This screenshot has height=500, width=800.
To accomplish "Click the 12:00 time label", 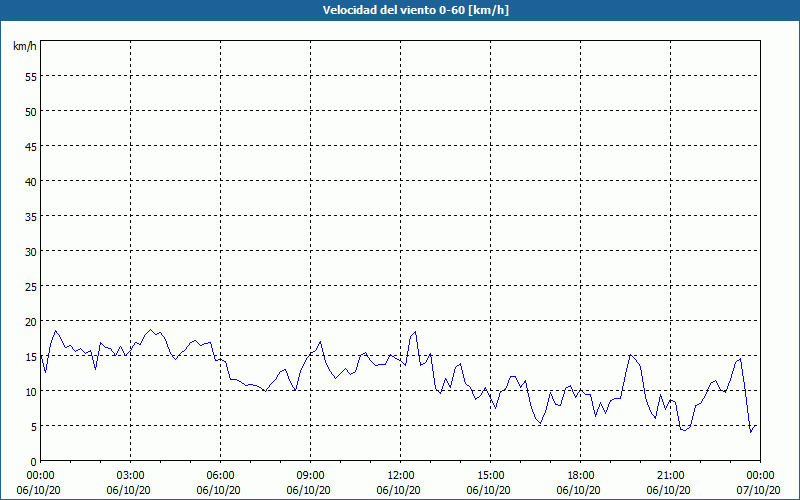I will coord(401,476).
